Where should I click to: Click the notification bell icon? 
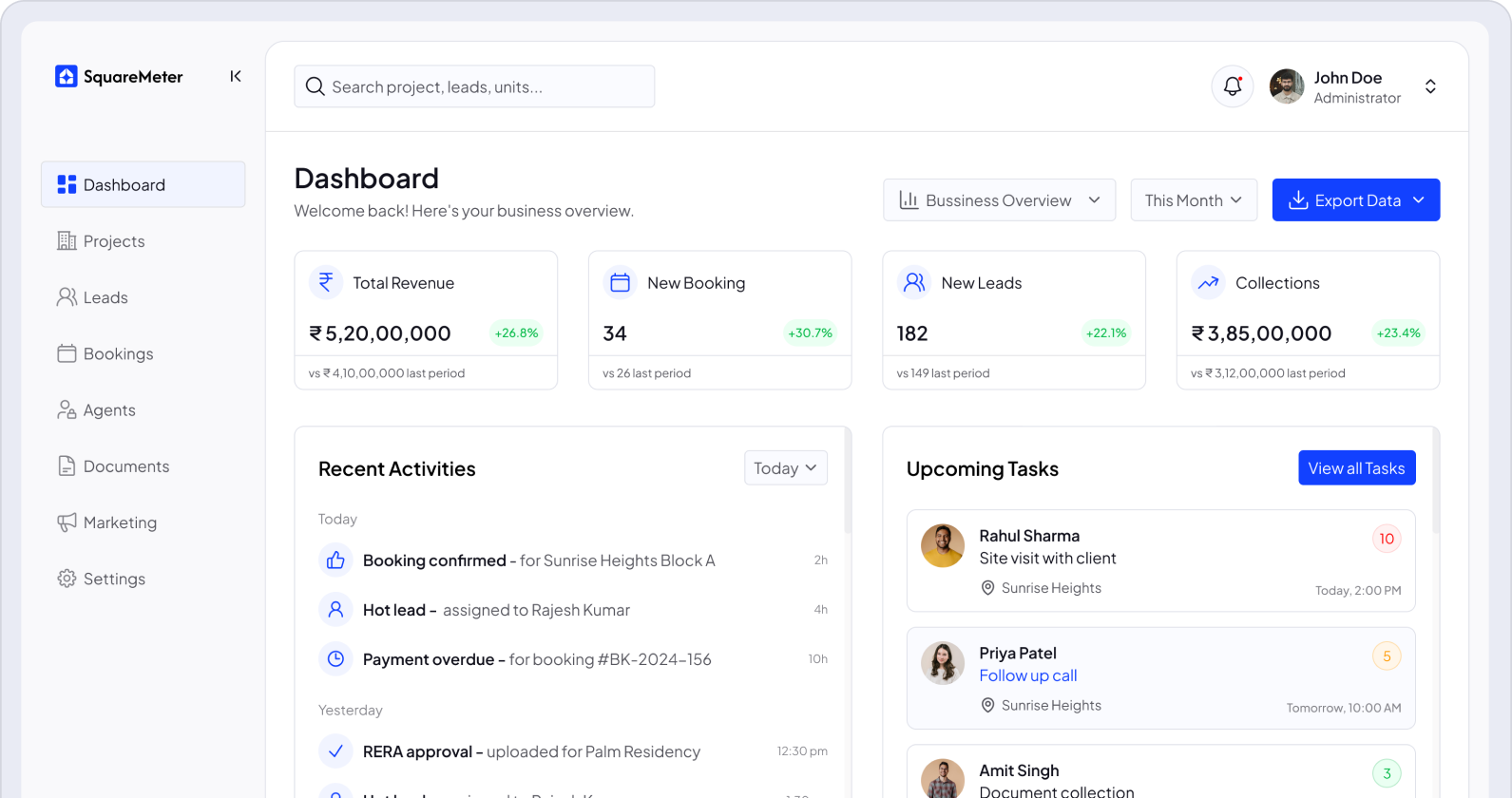[x=1232, y=86]
